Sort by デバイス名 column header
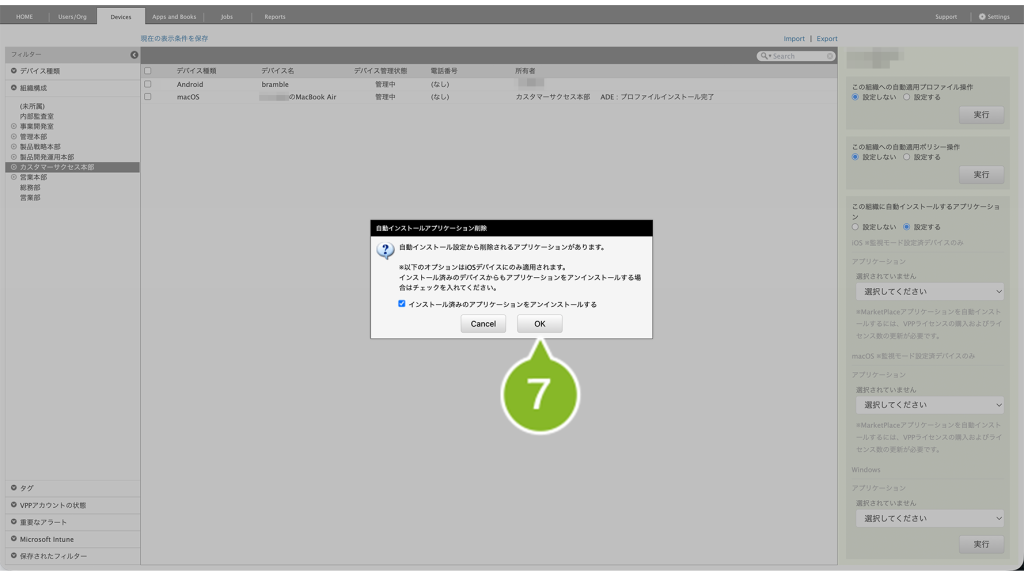The width and height of the screenshot is (1024, 576). click(x=278, y=71)
